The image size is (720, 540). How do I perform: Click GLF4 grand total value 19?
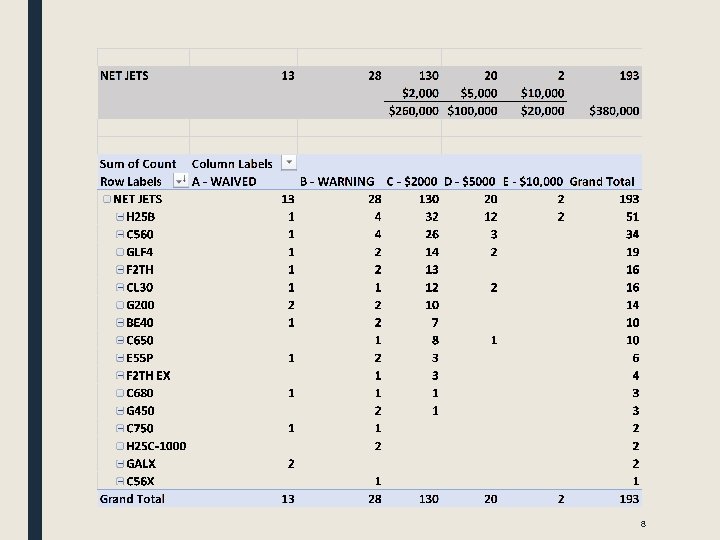(632, 252)
